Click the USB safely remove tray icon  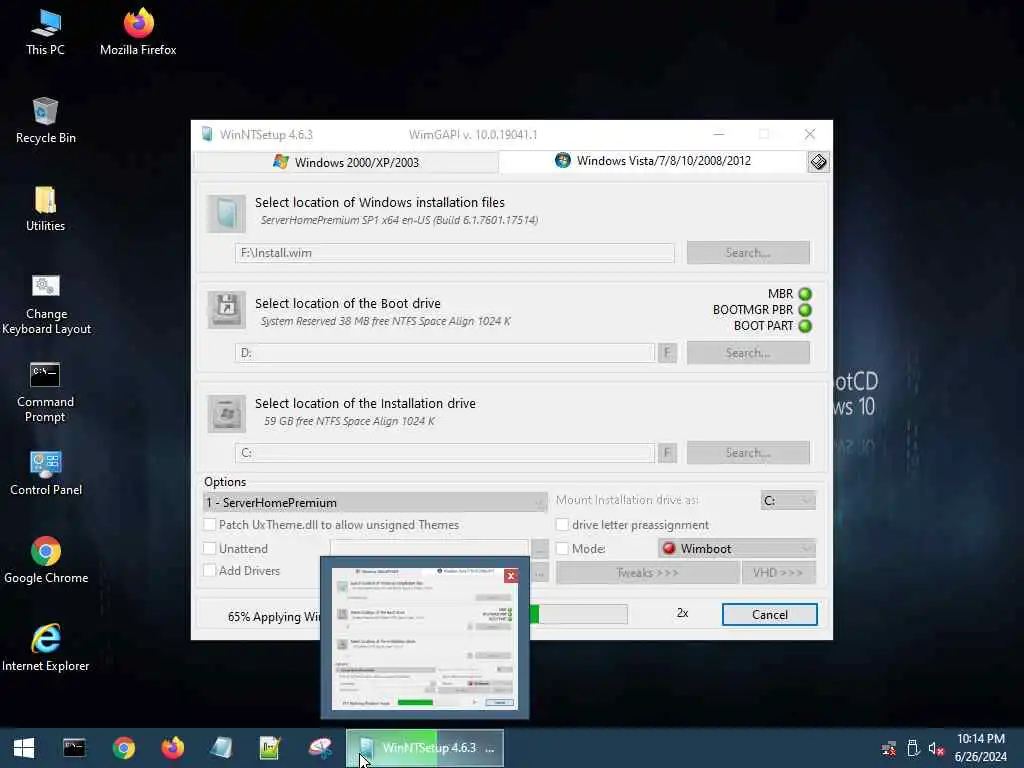click(x=913, y=748)
